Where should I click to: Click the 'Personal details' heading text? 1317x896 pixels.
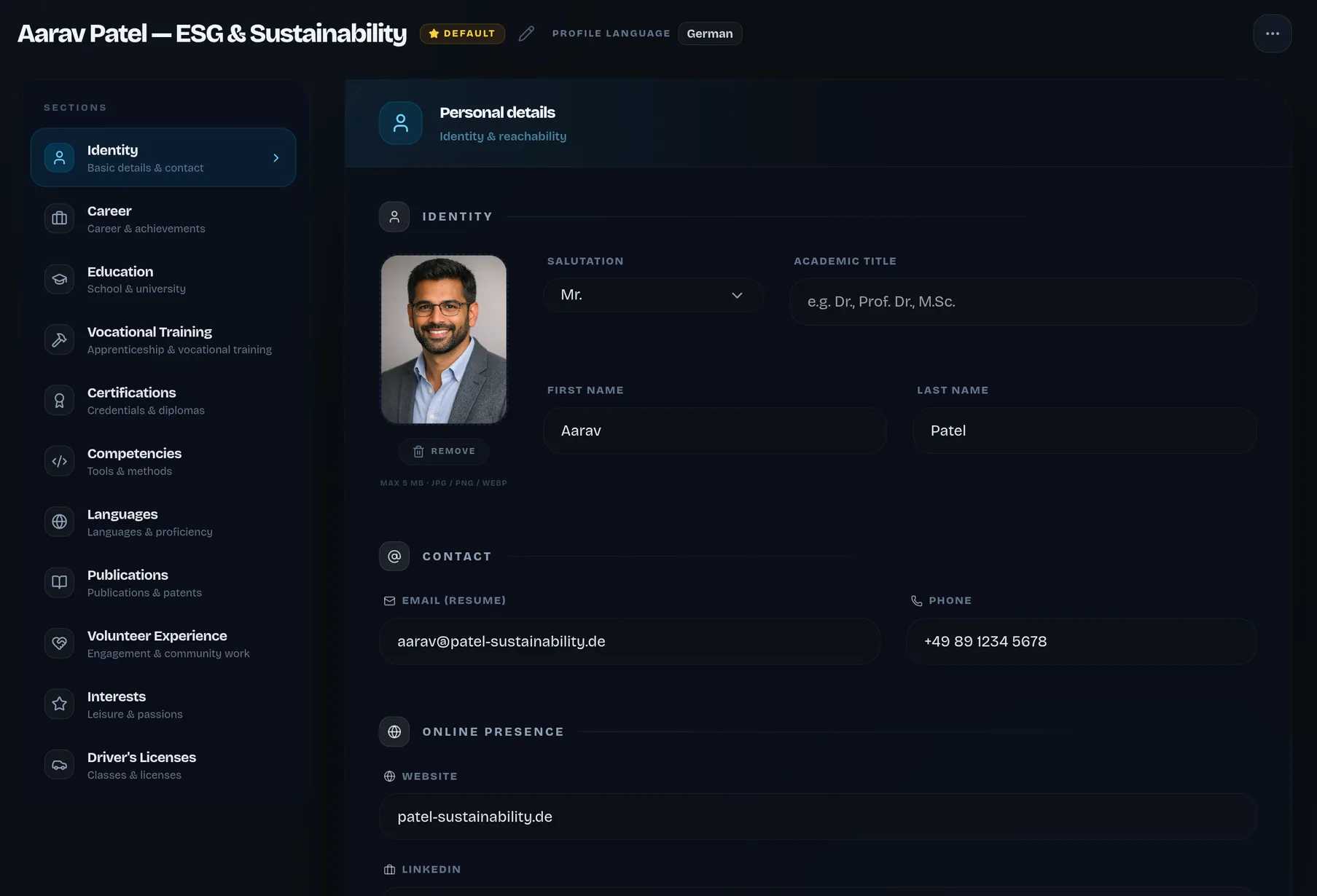[x=497, y=112]
